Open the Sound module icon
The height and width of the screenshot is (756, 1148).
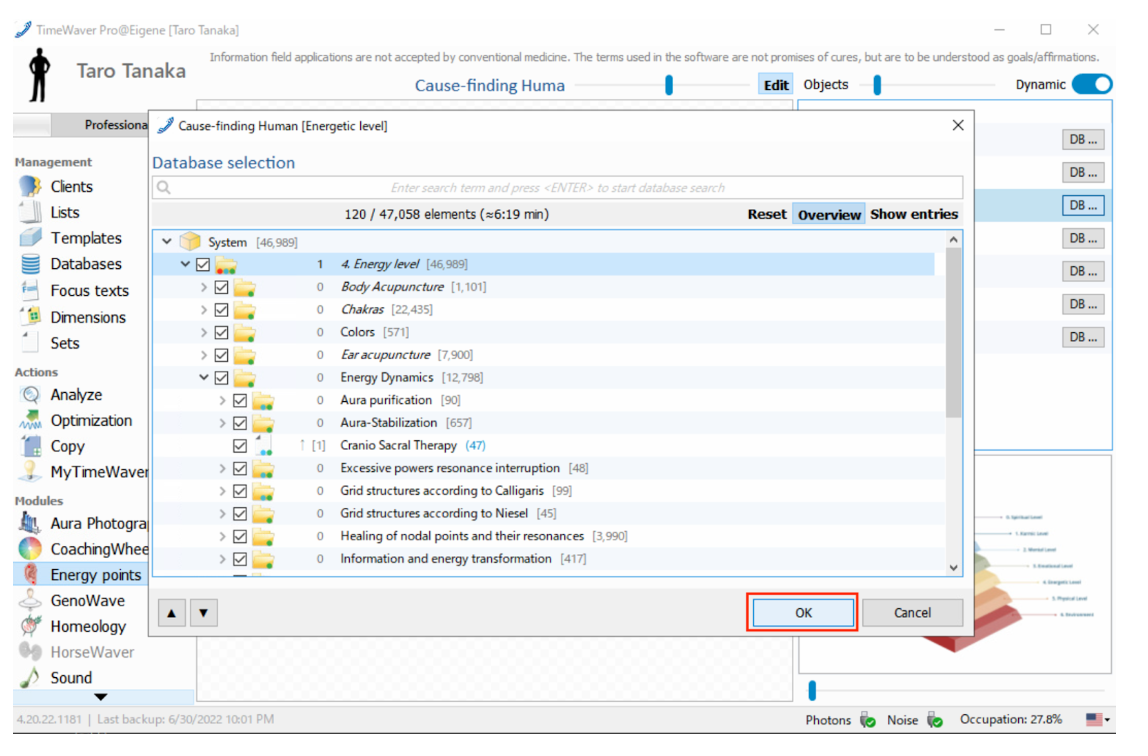pyautogui.click(x=31, y=678)
